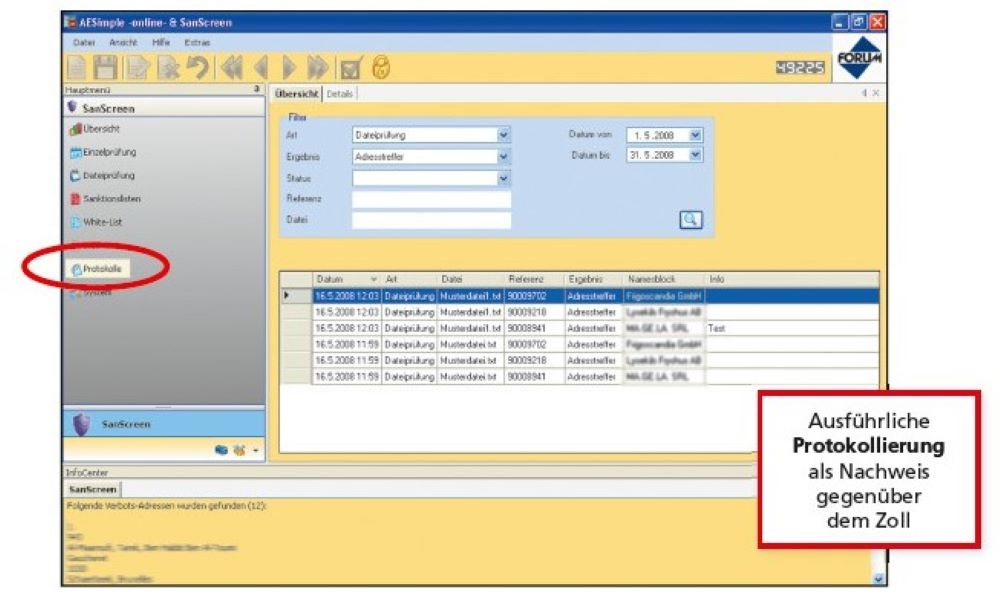Image resolution: width=1000 pixels, height=603 pixels.
Task: Click the Referenz column header
Action: pos(534,279)
